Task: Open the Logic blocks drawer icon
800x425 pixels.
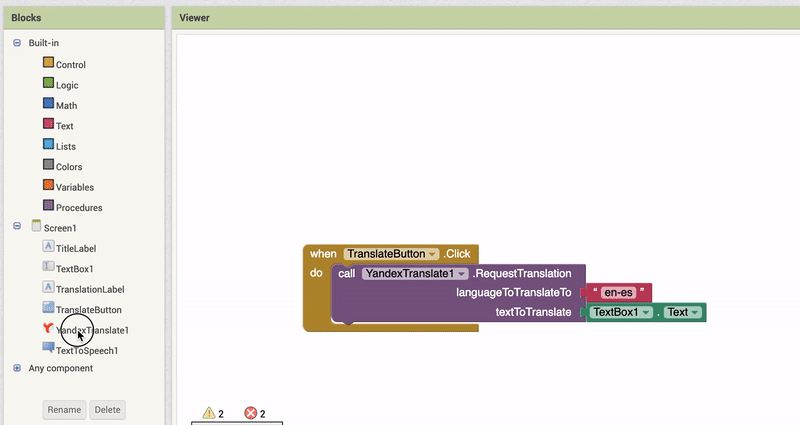Action: click(48, 83)
